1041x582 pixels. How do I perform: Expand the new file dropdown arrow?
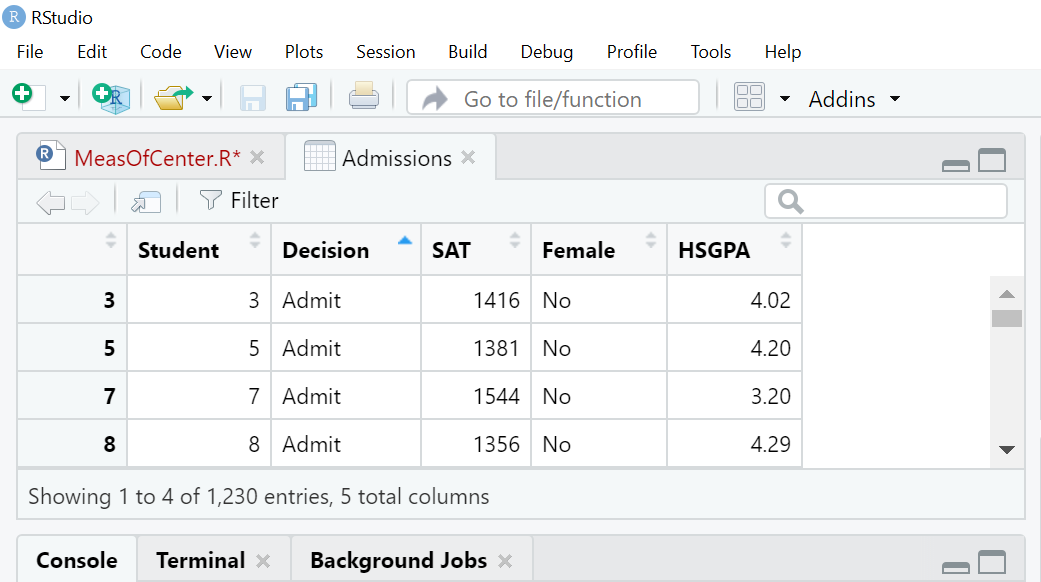[63, 97]
